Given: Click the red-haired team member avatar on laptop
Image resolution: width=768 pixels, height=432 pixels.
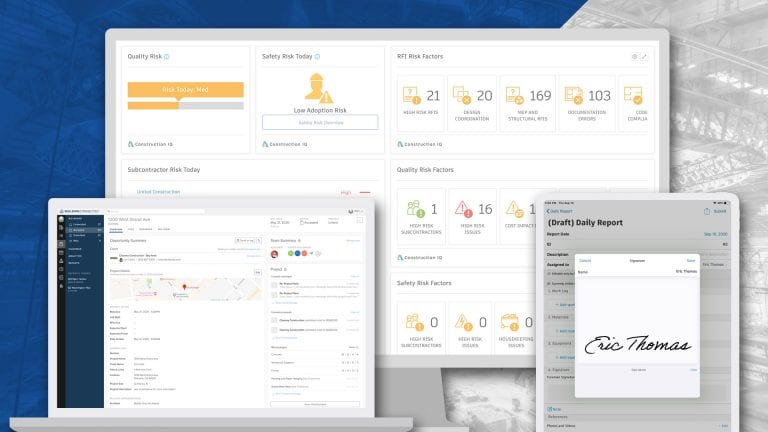Looking at the screenshot, I should tap(274, 254).
